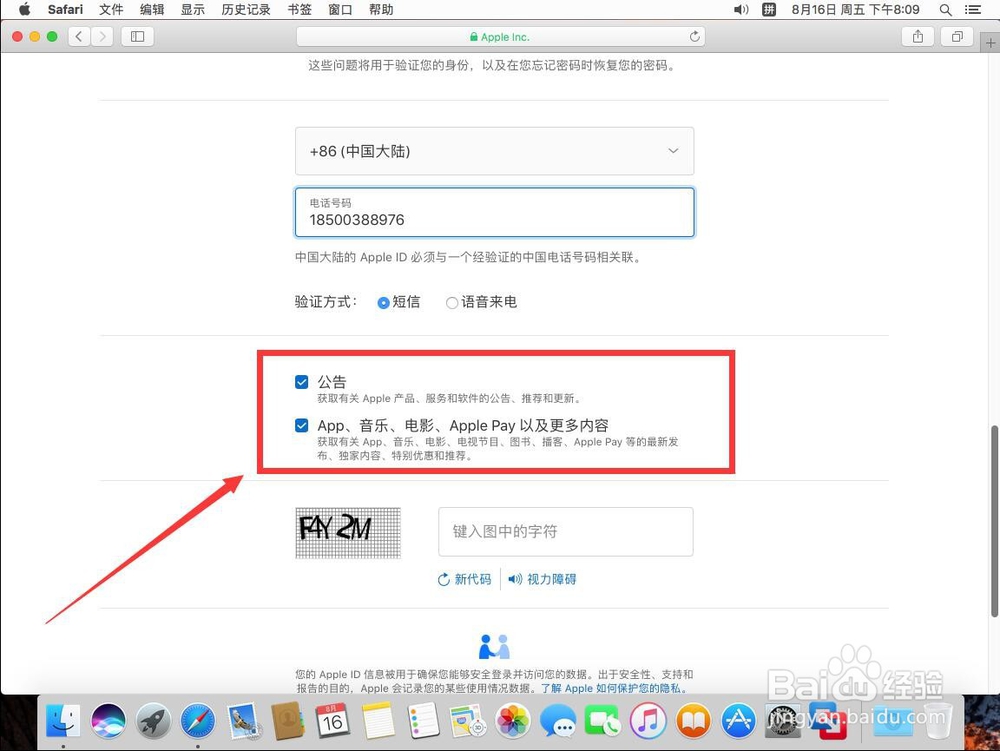
Task: Open Photos from the Dock
Action: 513,720
